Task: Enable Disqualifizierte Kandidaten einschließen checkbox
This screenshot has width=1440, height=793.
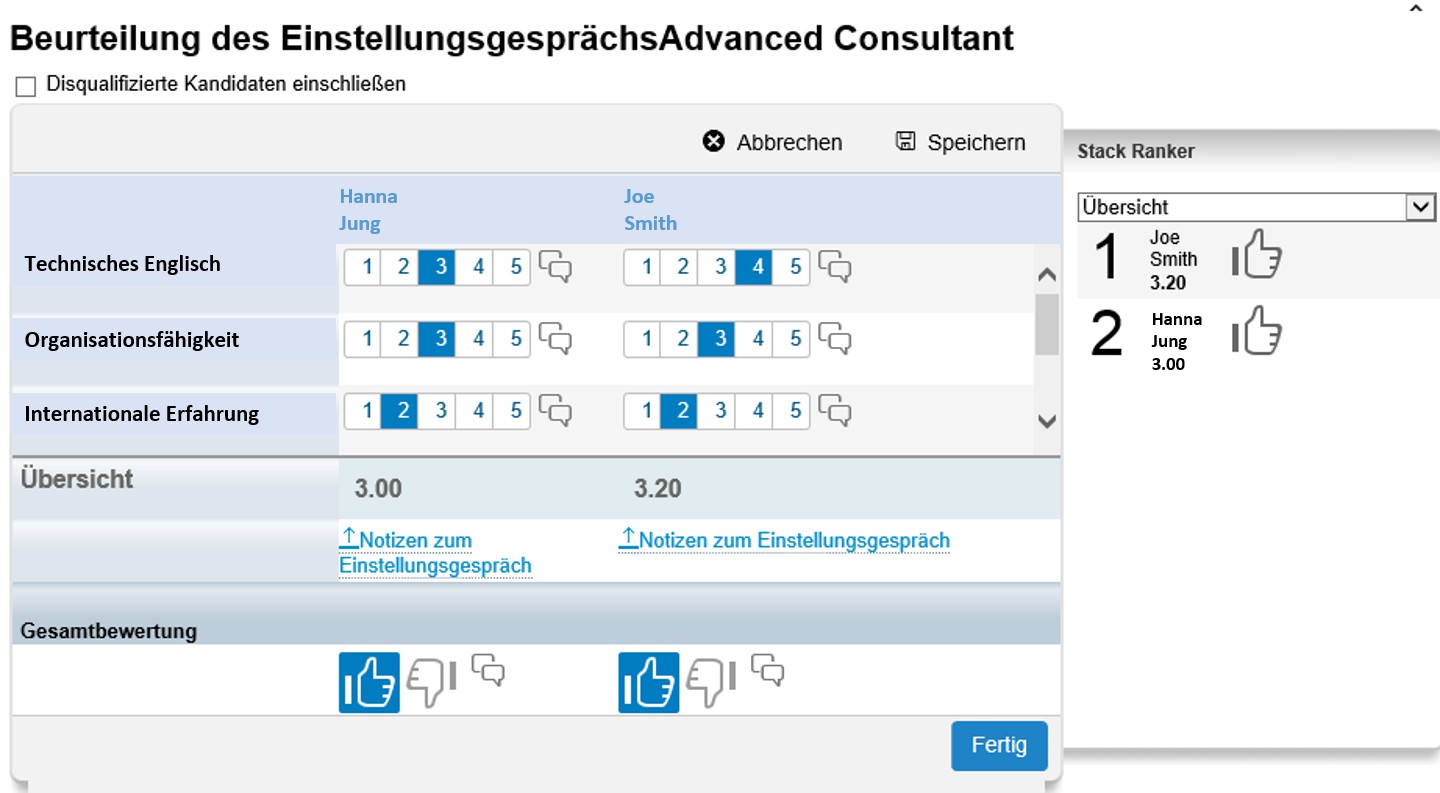Action: click(26, 87)
